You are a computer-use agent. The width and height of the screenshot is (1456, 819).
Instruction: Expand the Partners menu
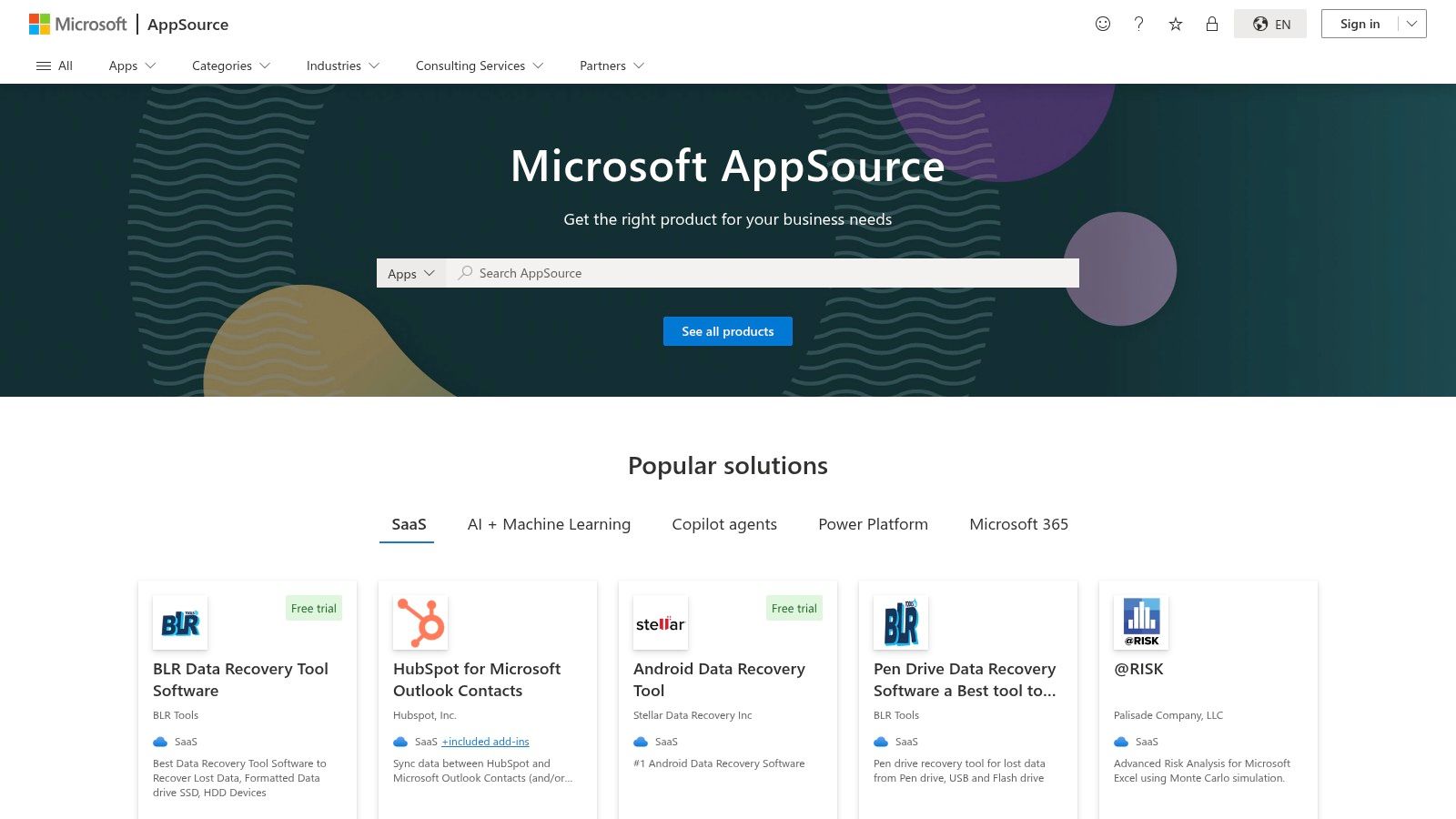point(612,66)
